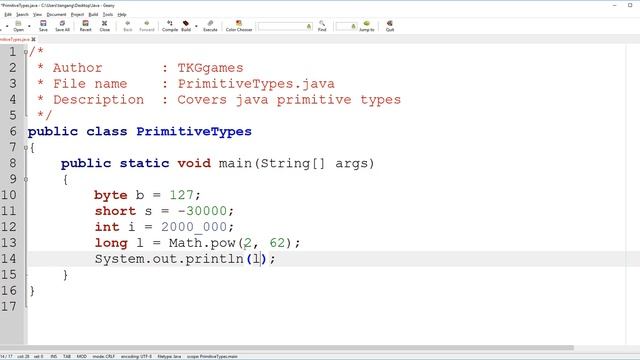Click the 'Covers java primitive types' description text
This screenshot has width=640, height=360.
(x=289, y=100)
